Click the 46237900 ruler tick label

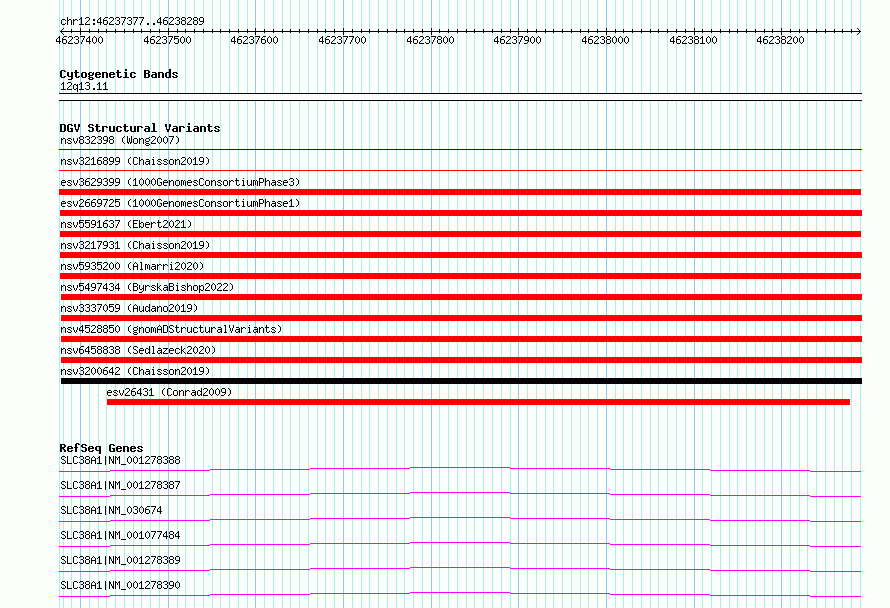click(517, 40)
